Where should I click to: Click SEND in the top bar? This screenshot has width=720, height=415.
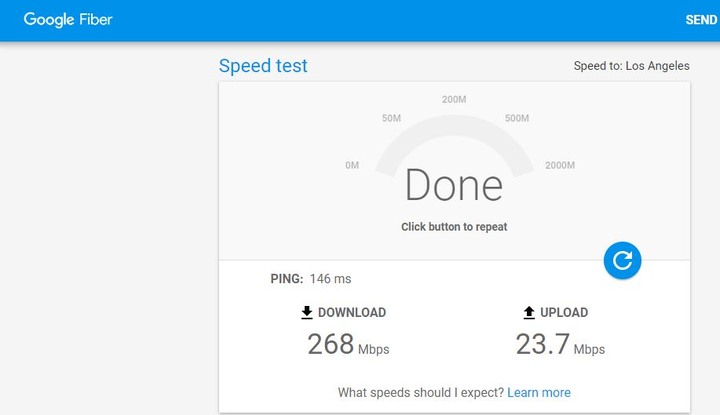click(701, 20)
